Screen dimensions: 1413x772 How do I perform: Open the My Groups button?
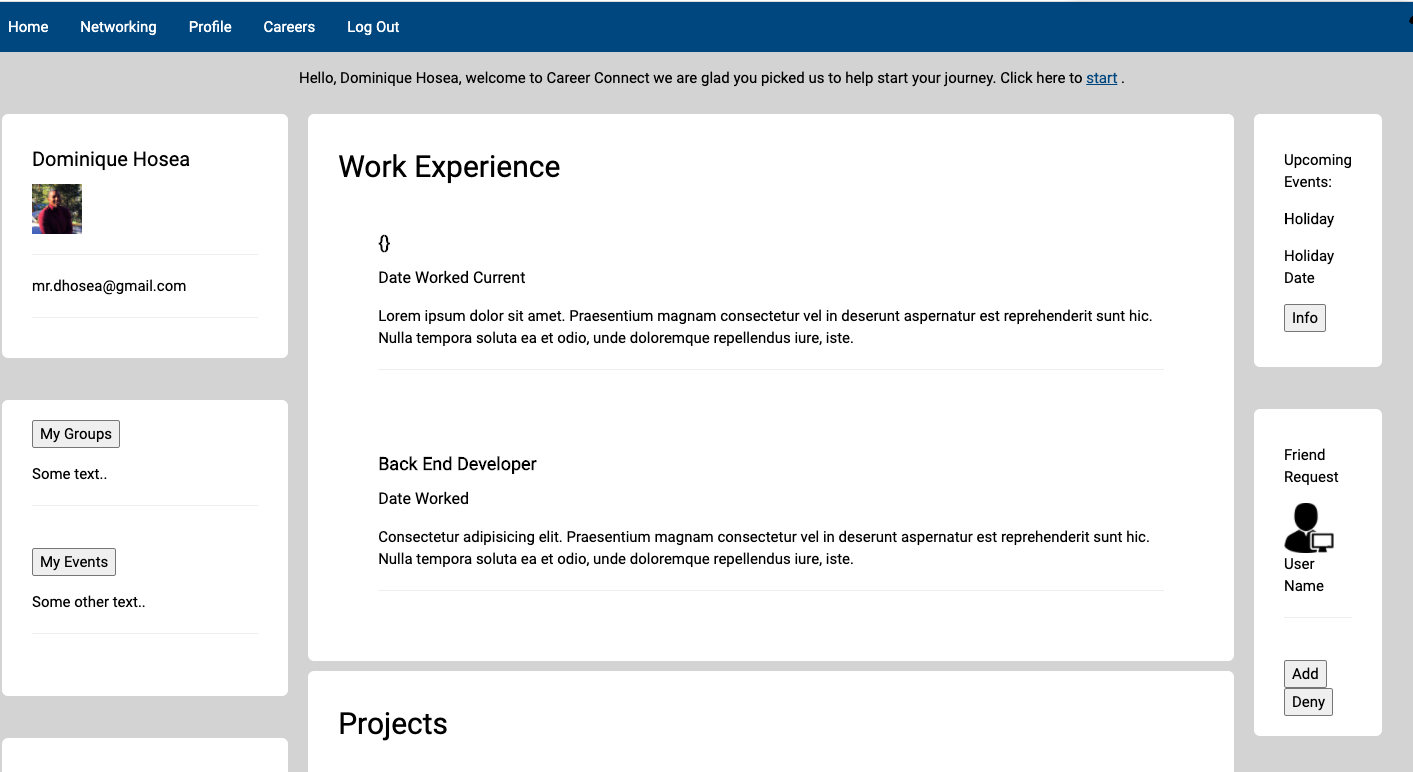pos(76,434)
